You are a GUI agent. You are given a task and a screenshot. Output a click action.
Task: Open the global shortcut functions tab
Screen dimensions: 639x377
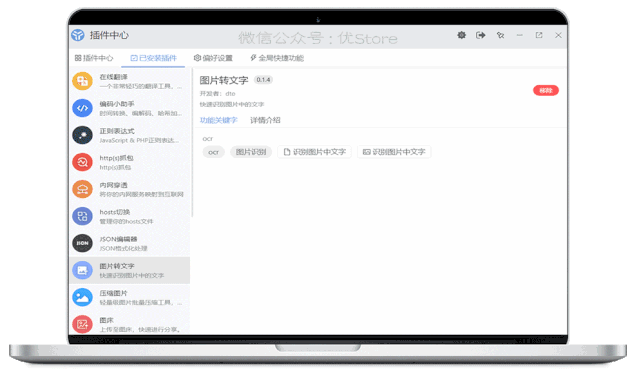(277, 58)
